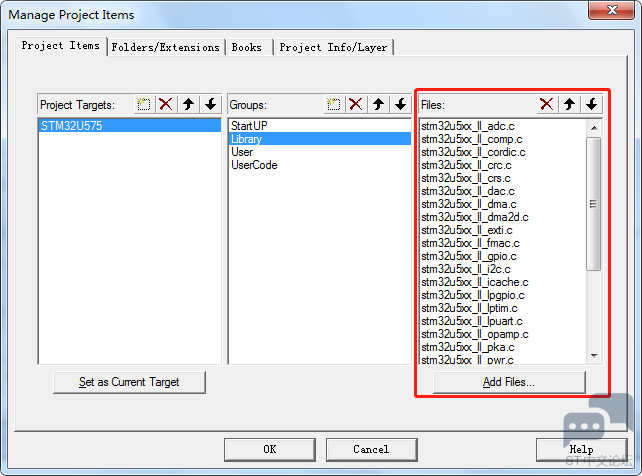Click Set as Current Target button

tap(129, 382)
